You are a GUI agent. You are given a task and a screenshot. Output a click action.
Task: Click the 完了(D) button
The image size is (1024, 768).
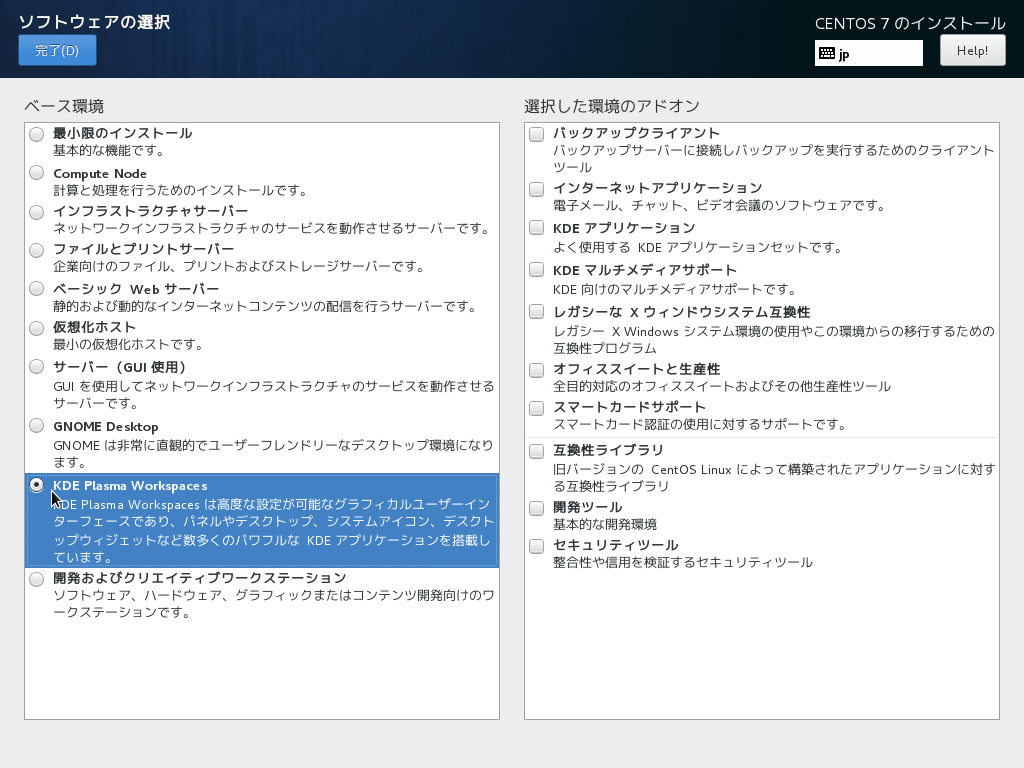click(57, 50)
